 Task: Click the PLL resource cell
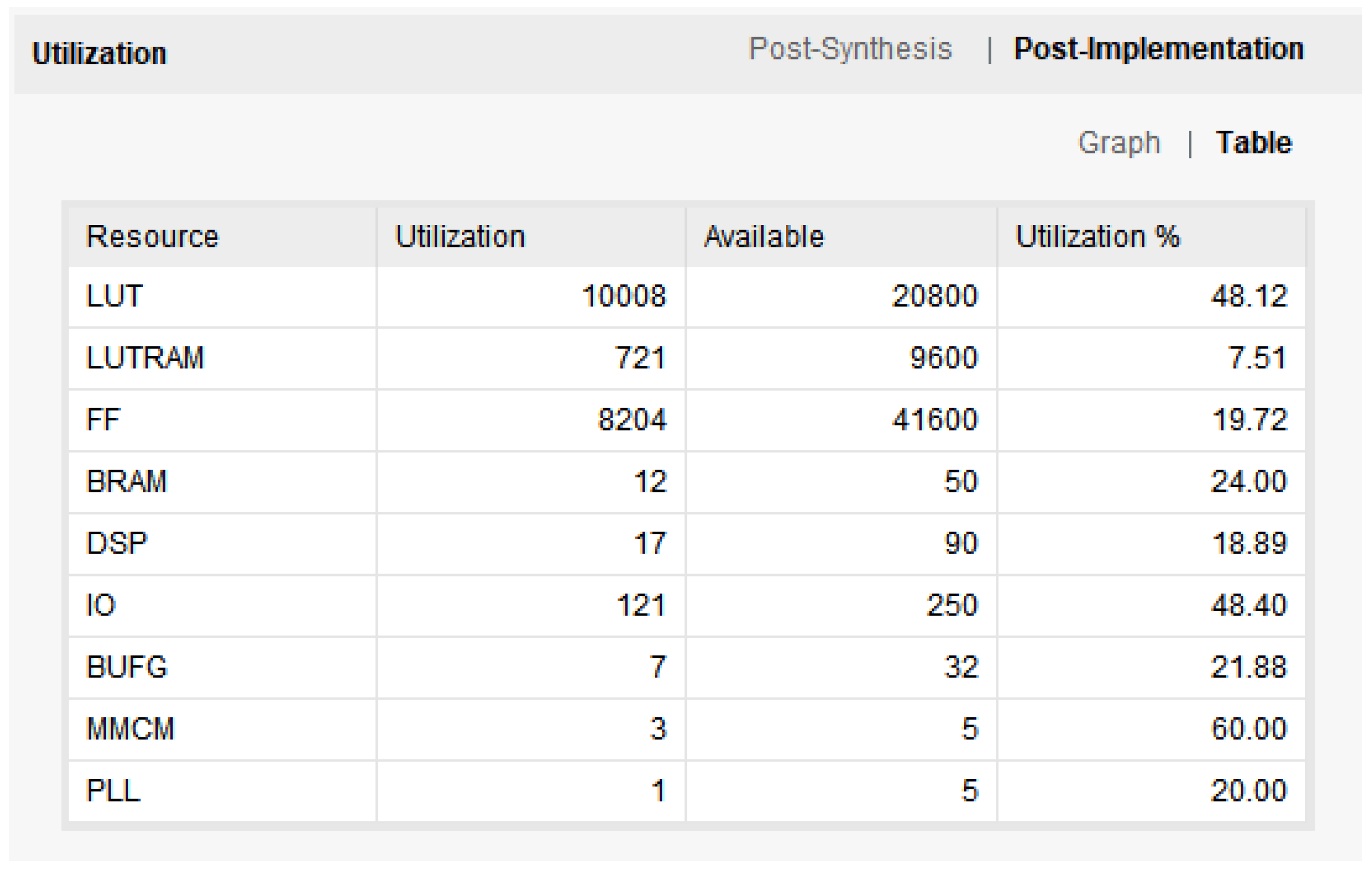pos(113,791)
